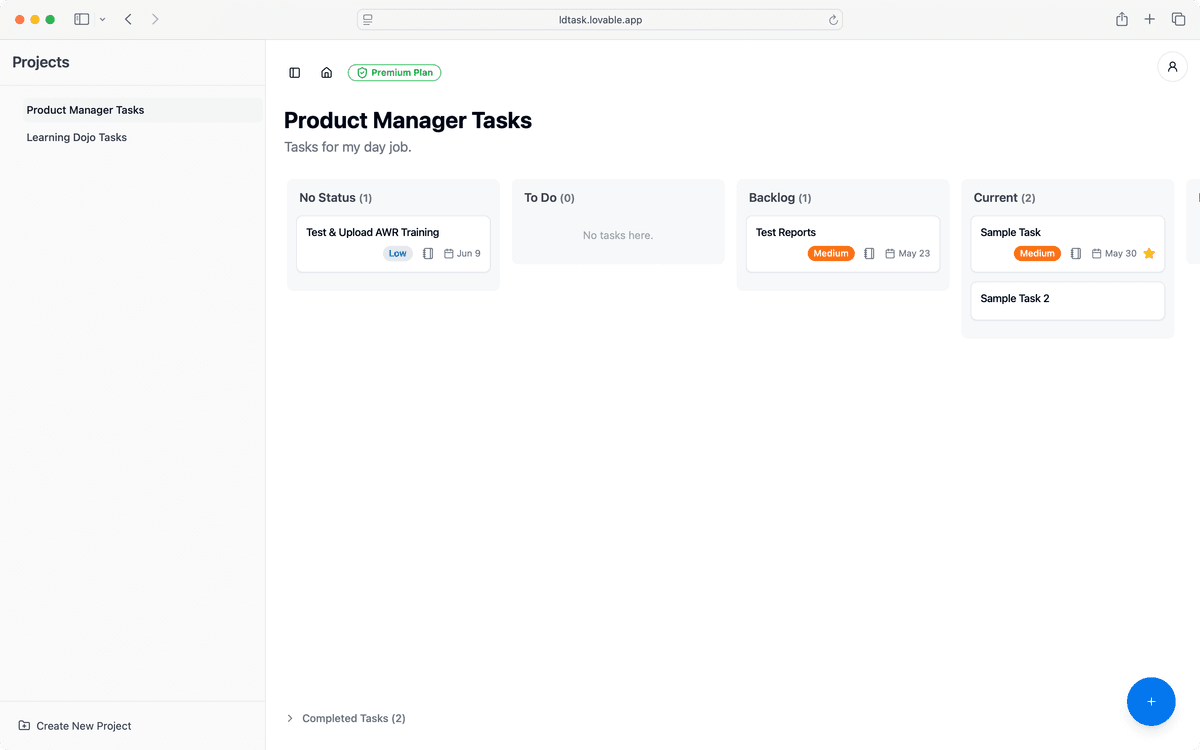Select Product Manager Tasks project
The image size is (1200, 750).
click(x=143, y=110)
